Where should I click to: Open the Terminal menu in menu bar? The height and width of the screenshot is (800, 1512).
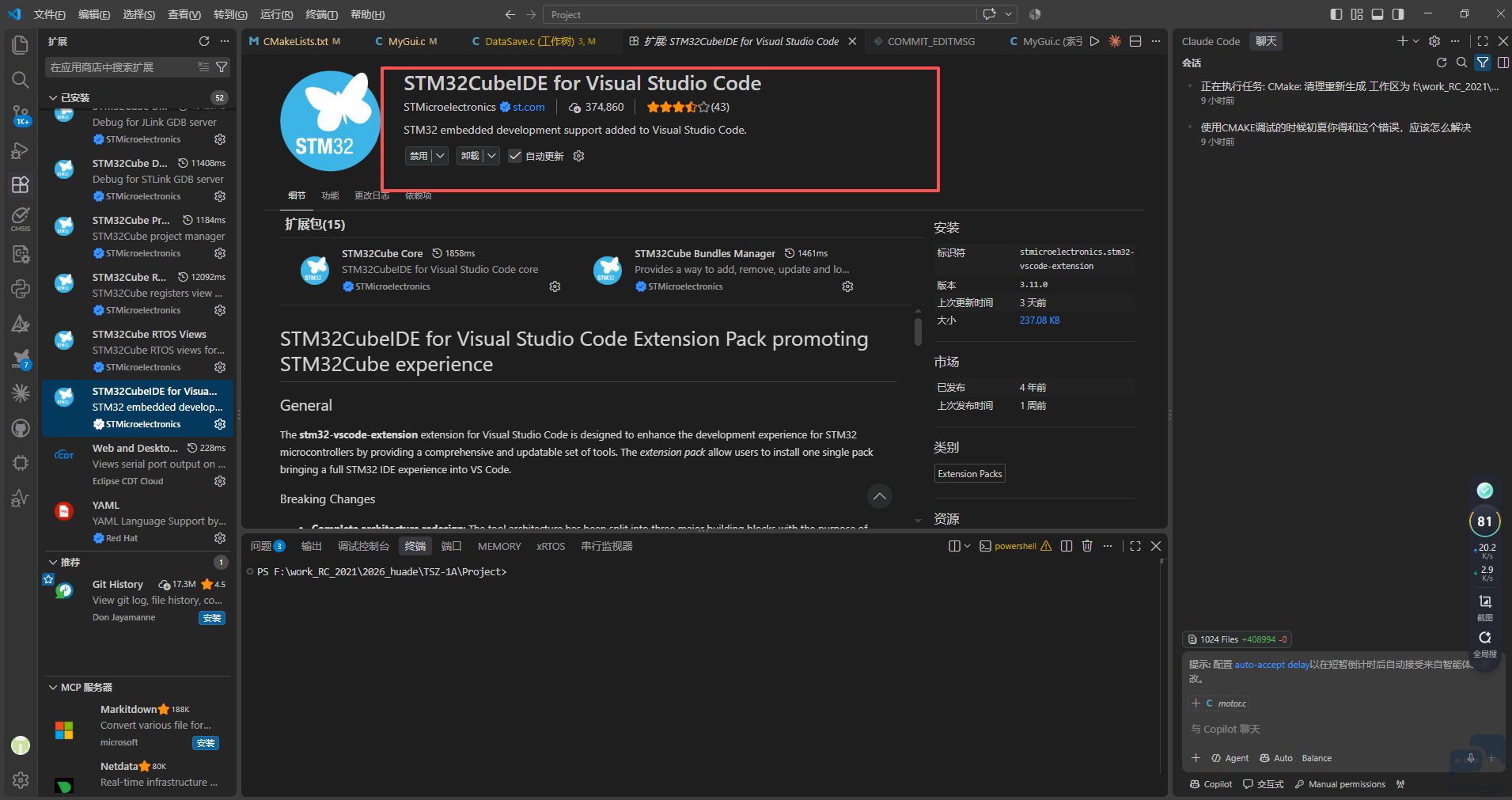pos(322,14)
